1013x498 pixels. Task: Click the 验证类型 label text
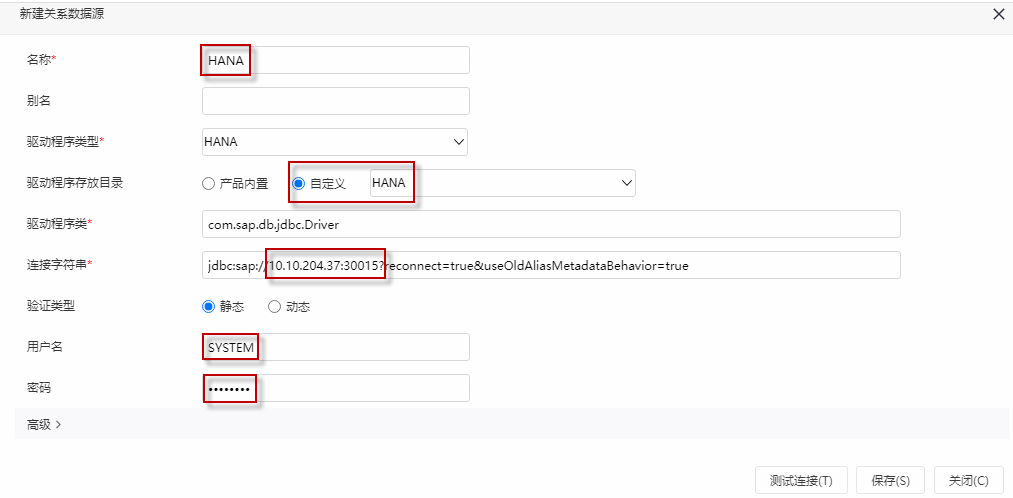coord(50,306)
